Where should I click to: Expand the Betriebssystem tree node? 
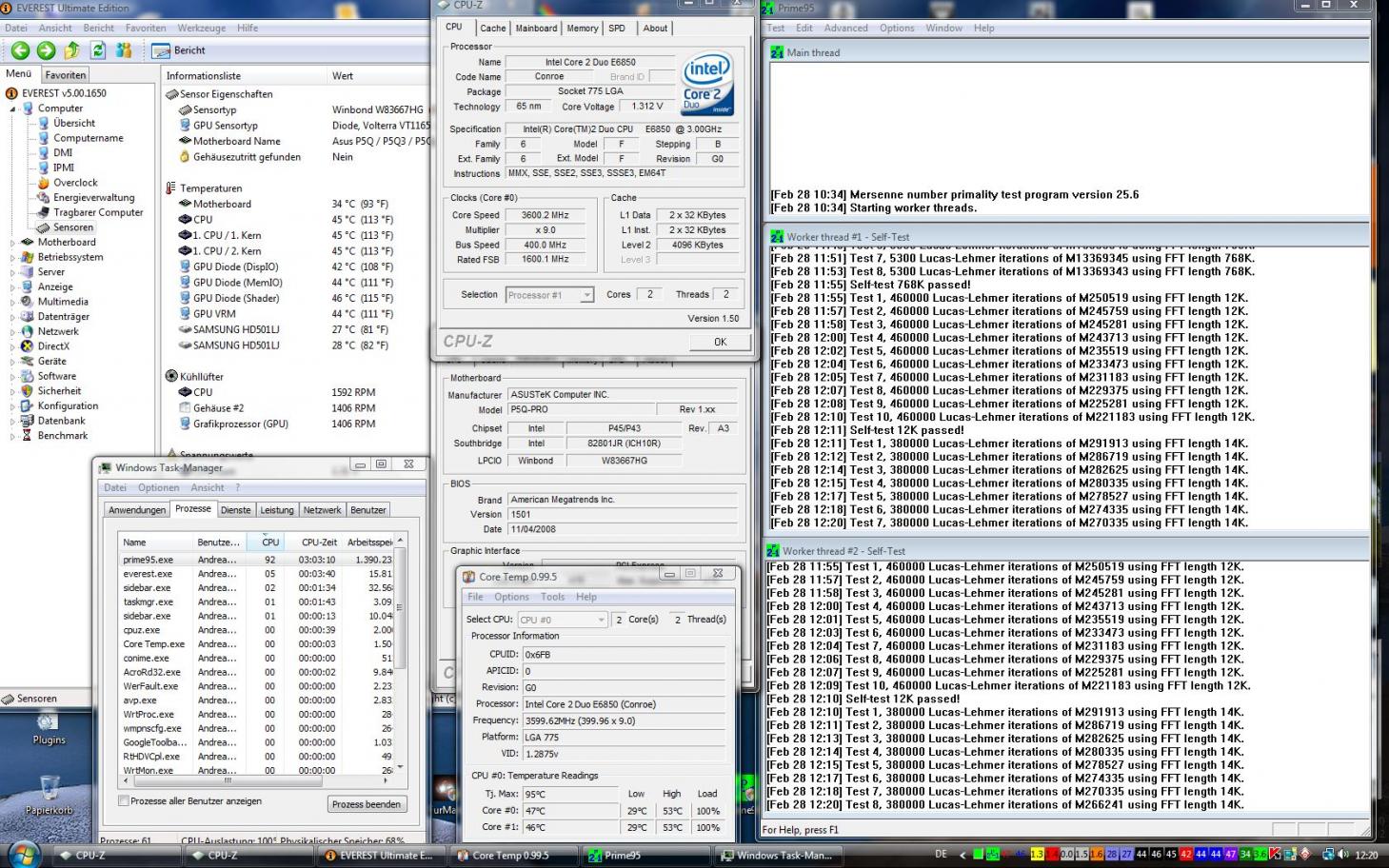[x=13, y=257]
